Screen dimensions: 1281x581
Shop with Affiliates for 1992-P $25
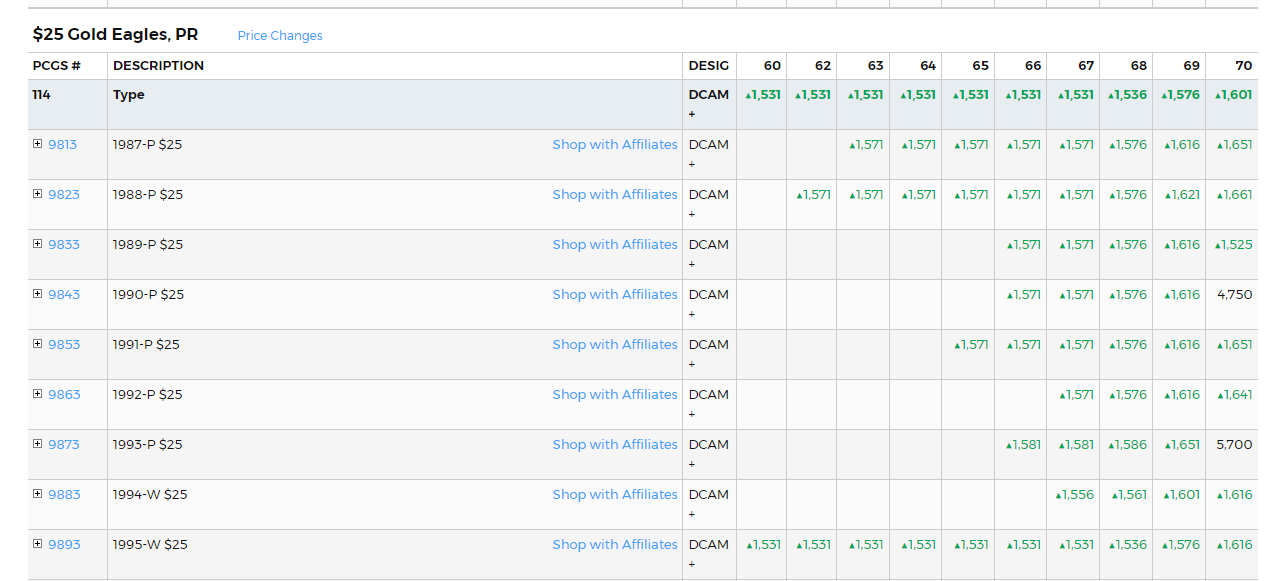(x=615, y=394)
